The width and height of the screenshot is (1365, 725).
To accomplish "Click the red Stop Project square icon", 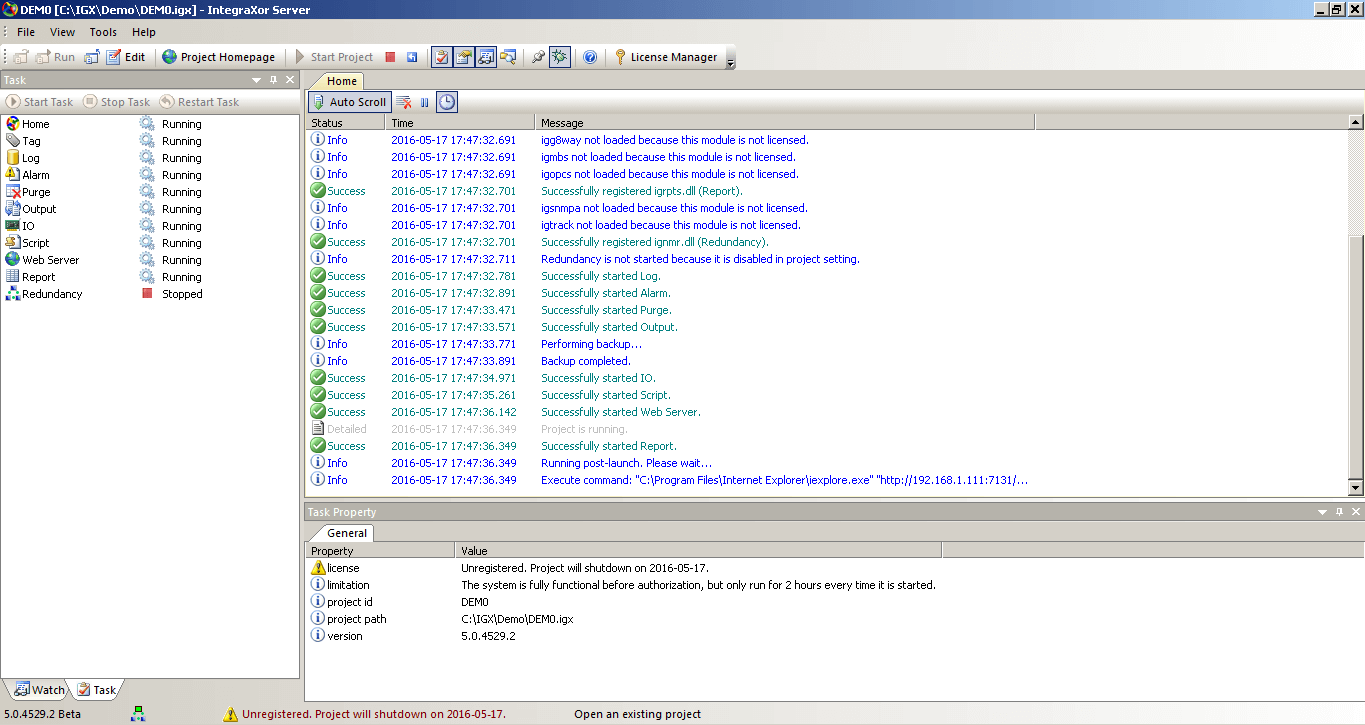I will coord(390,57).
